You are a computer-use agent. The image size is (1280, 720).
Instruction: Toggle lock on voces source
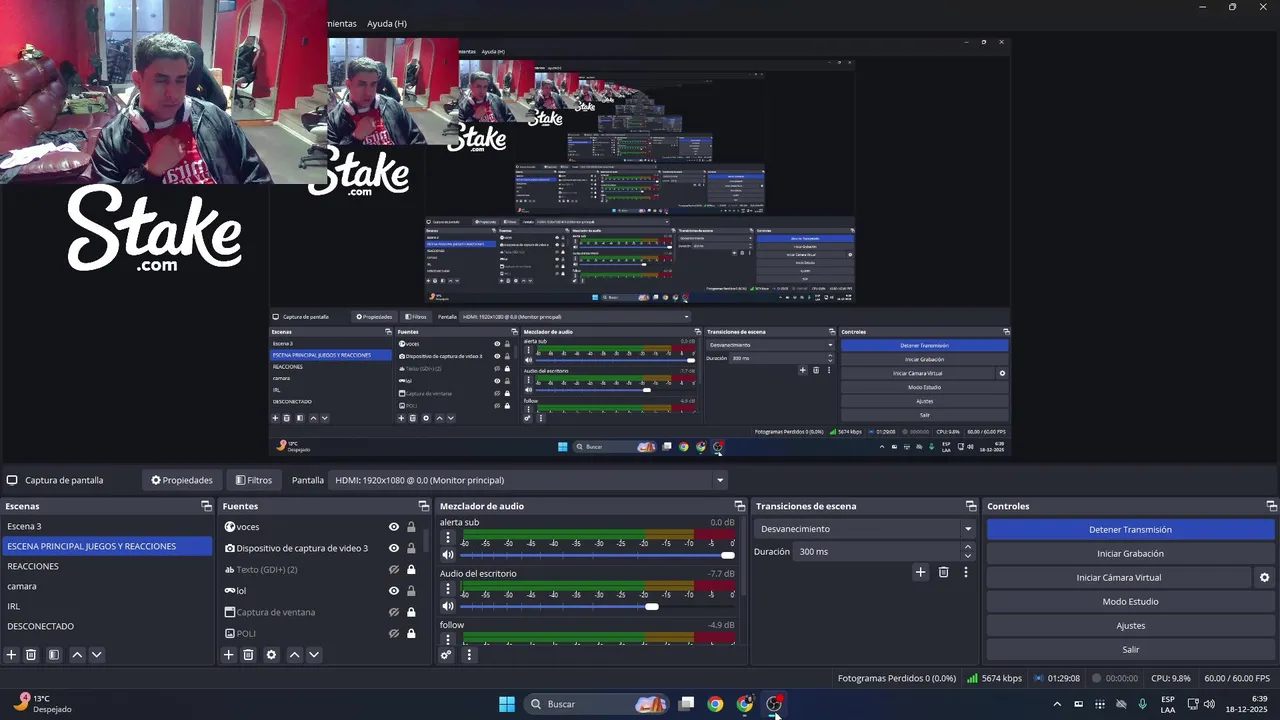pyautogui.click(x=411, y=527)
